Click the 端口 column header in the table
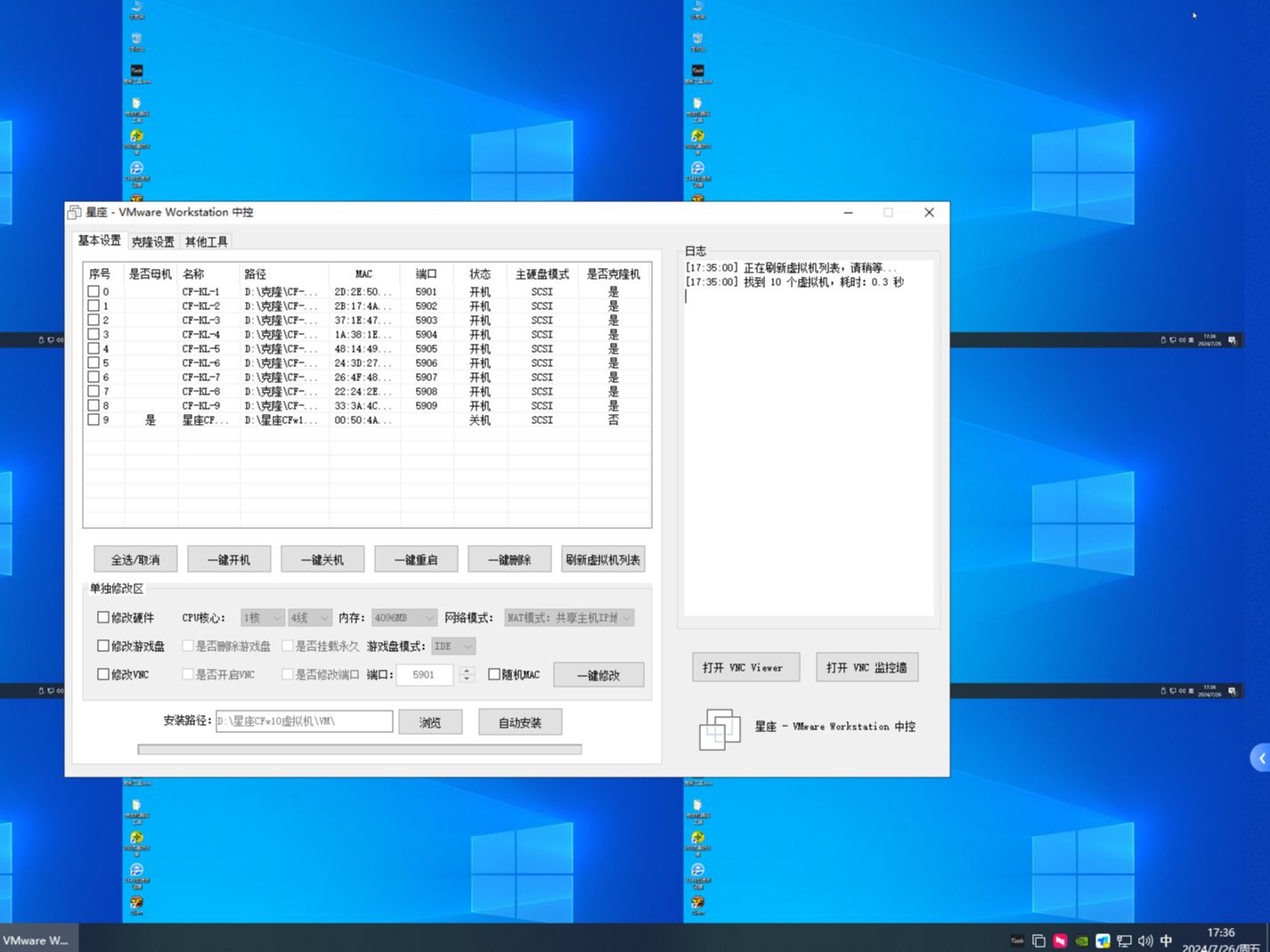Screen dimensions: 1270x952 coord(427,273)
